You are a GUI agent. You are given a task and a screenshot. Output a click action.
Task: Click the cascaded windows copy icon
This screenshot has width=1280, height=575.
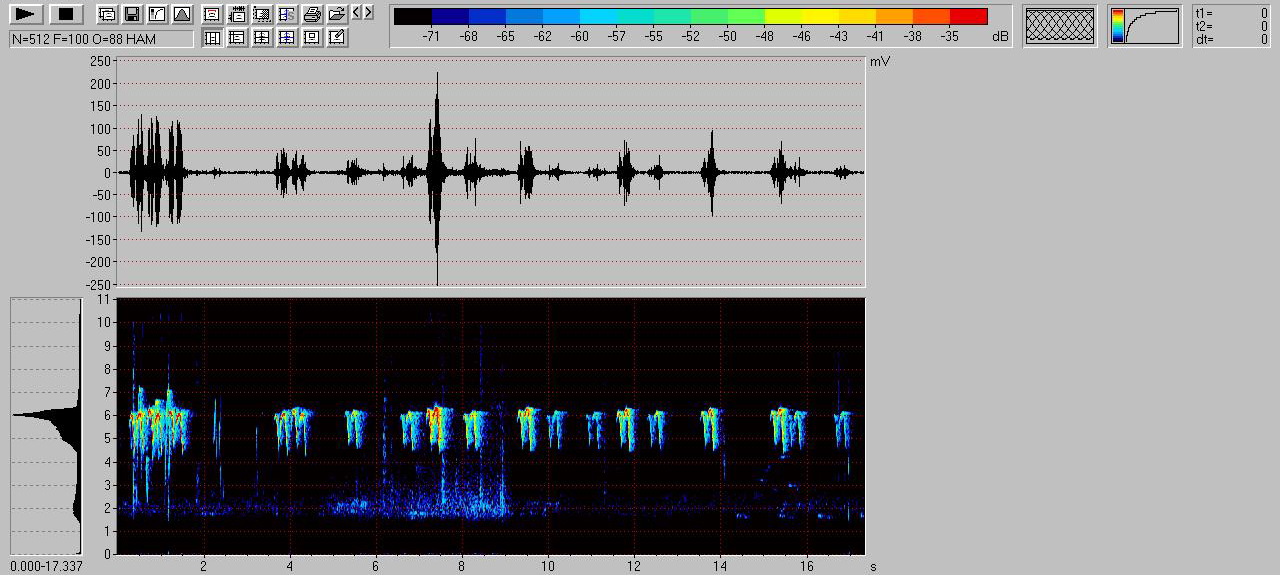pyautogui.click(x=107, y=14)
